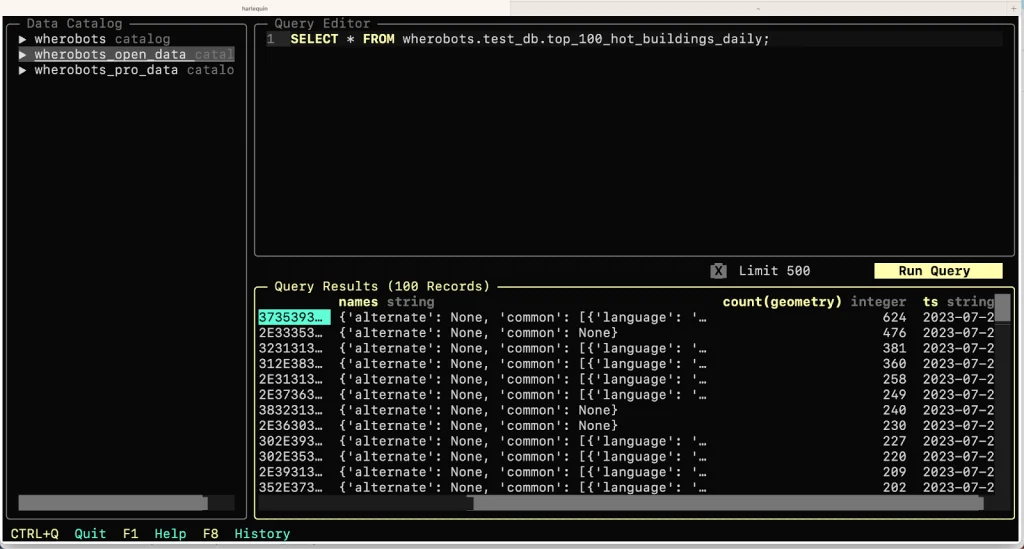Toggle the Limit 500 checkbox

point(718,271)
